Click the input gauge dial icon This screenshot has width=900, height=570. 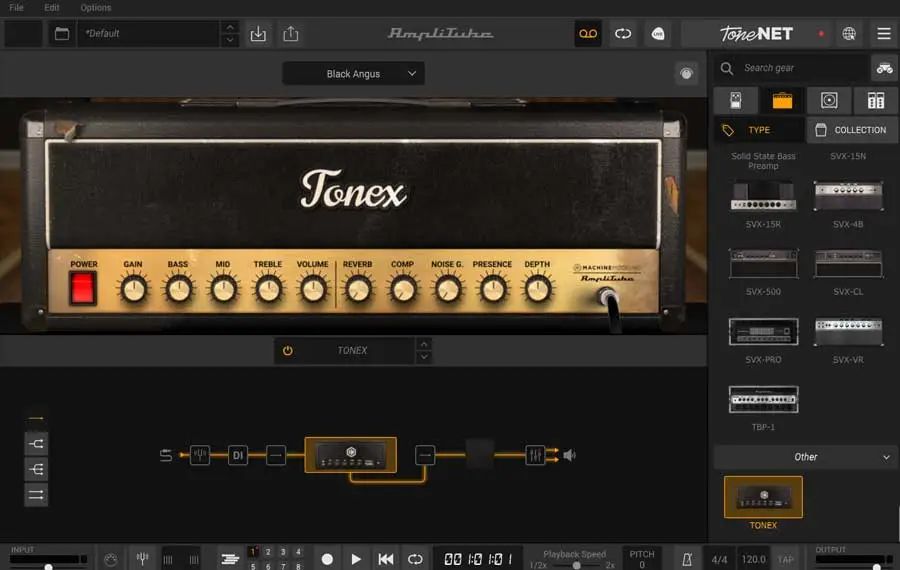pyautogui.click(x=111, y=559)
